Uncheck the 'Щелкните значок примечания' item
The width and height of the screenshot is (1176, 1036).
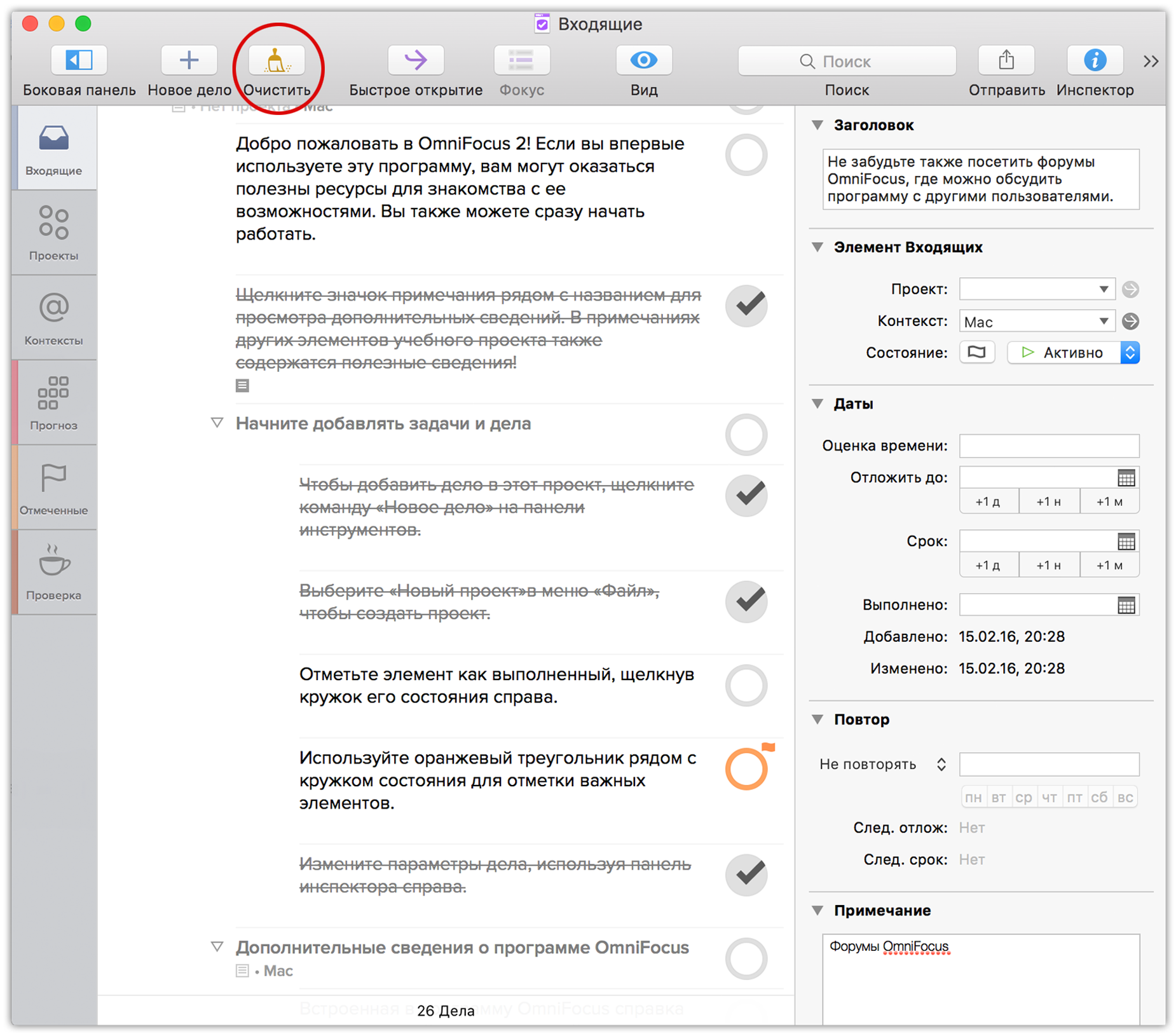click(746, 306)
